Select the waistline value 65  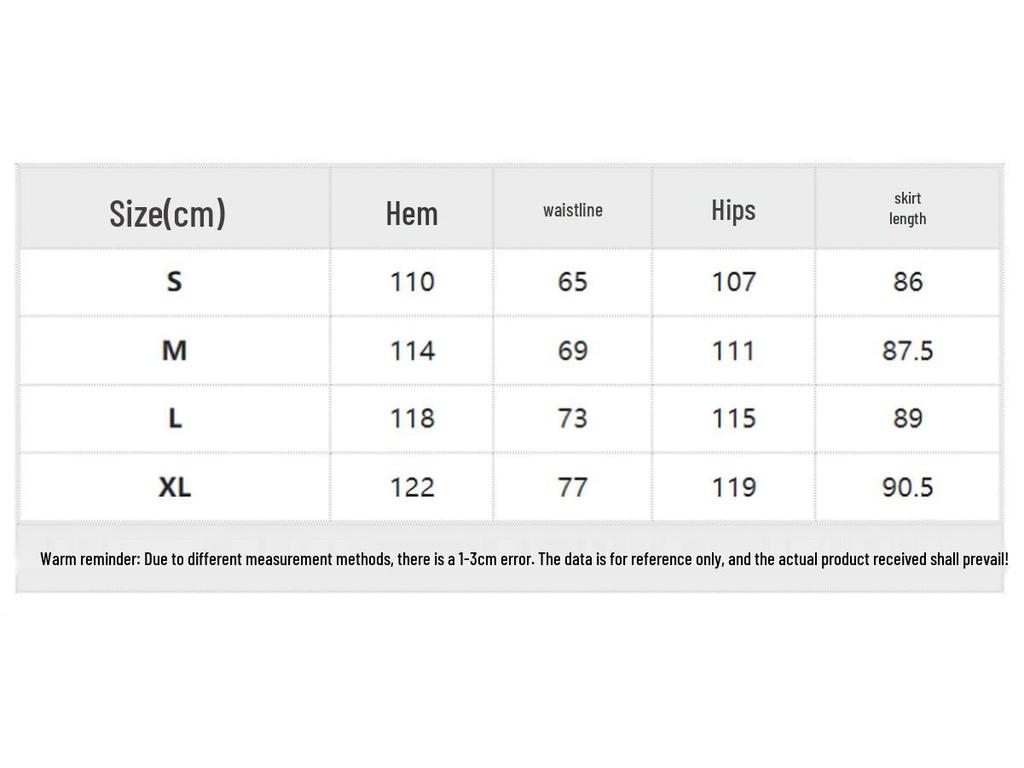coord(573,282)
